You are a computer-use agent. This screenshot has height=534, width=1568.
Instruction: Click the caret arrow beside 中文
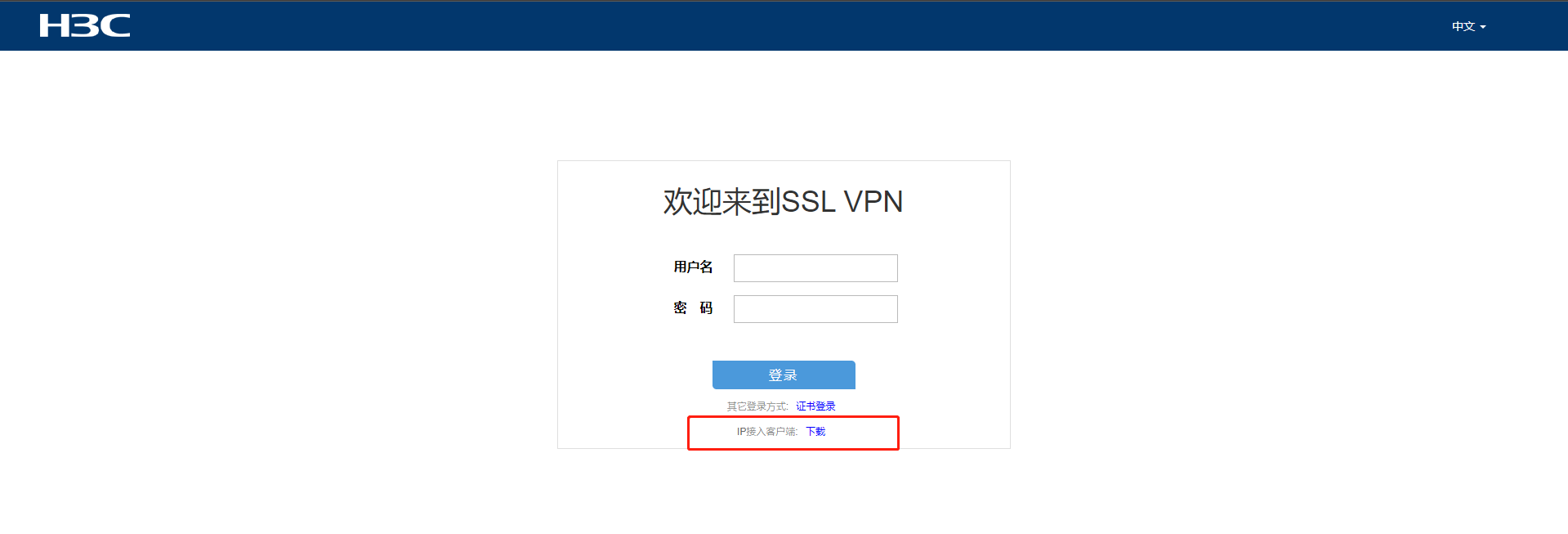pos(1482,27)
